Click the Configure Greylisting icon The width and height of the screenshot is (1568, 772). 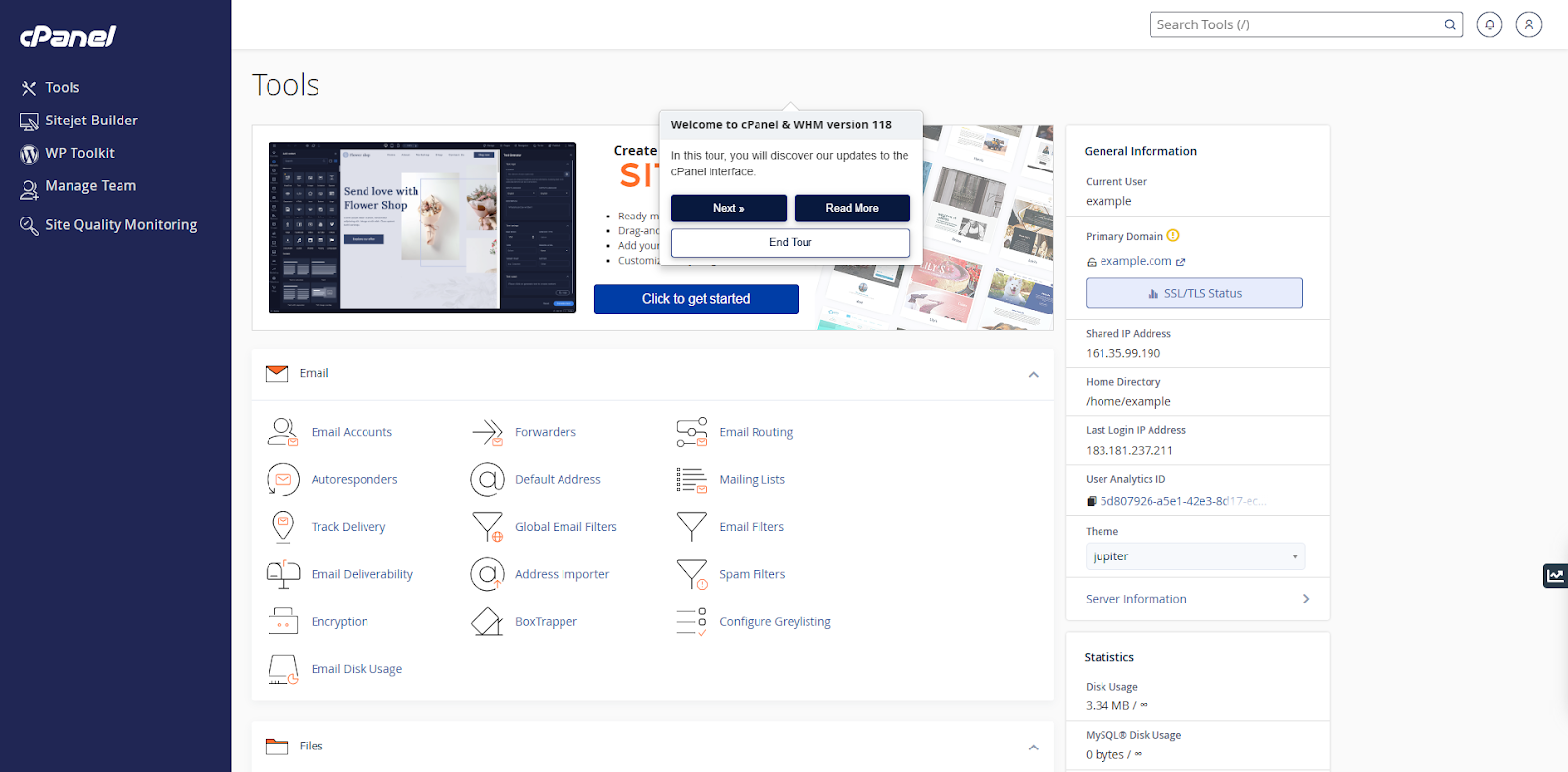(691, 621)
